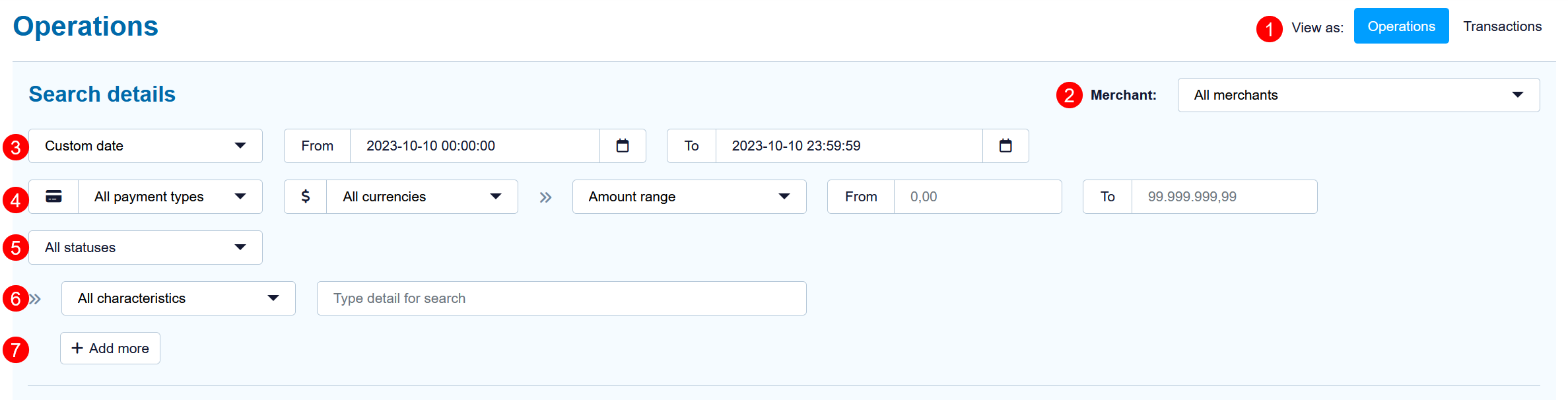Click the dollar sign currency icon
The height and width of the screenshot is (400, 1568).
(x=305, y=197)
